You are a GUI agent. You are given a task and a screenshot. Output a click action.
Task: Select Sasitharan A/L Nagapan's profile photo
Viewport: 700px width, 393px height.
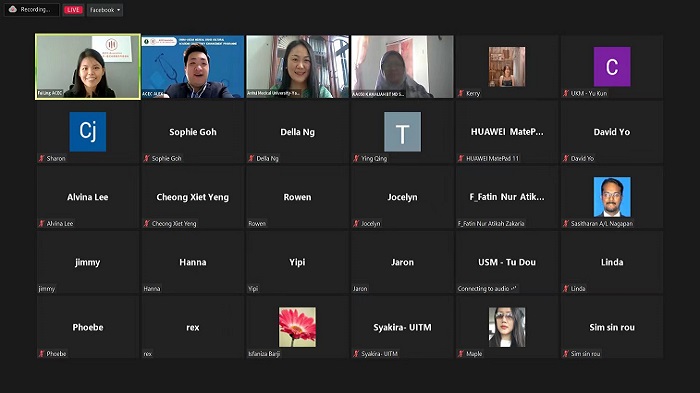612,196
